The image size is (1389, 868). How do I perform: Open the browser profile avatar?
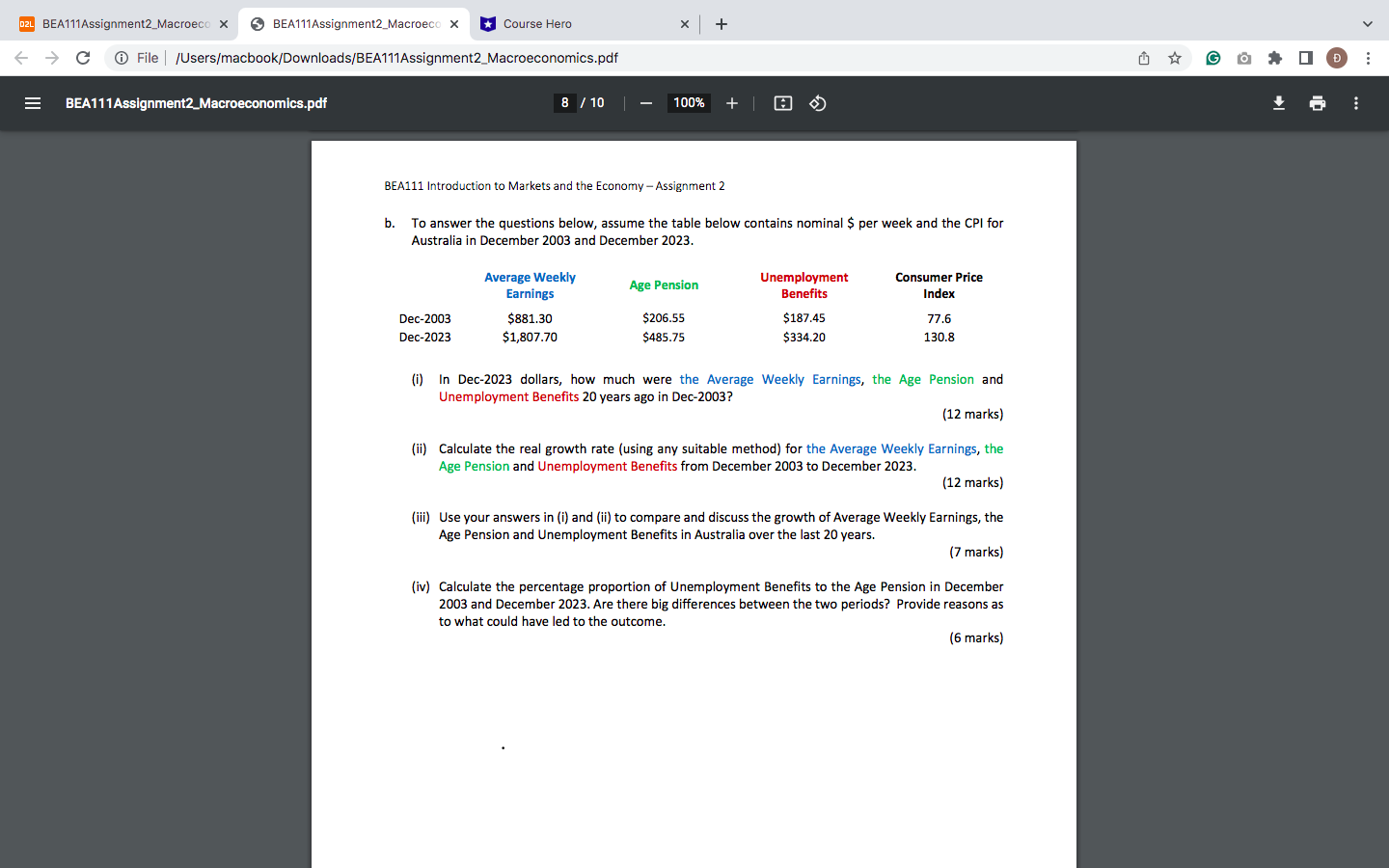(x=1337, y=58)
